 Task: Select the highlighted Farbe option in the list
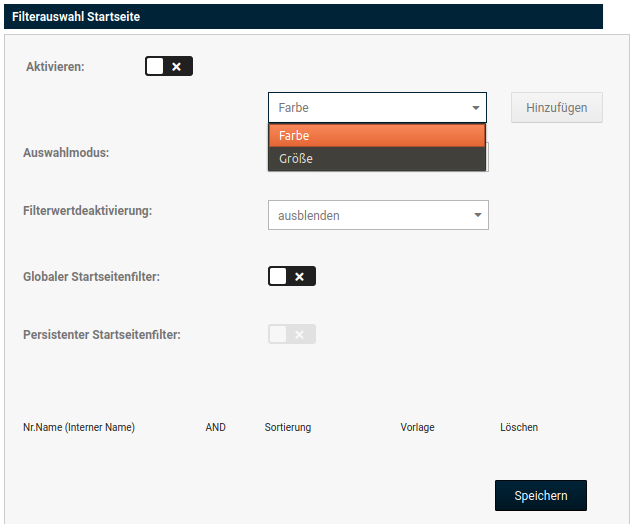376,135
